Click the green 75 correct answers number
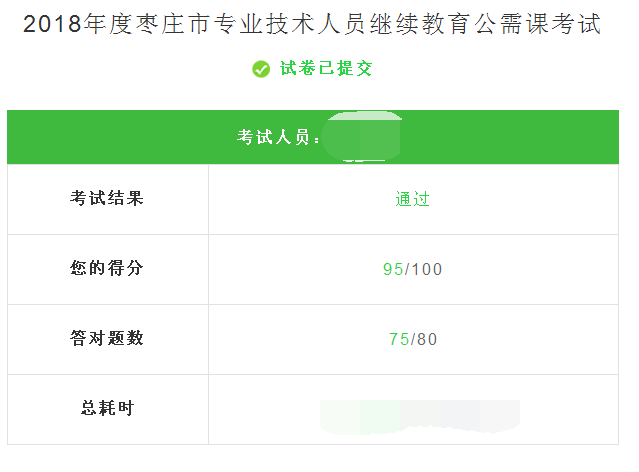The image size is (639, 472). pyautogui.click(x=398, y=339)
